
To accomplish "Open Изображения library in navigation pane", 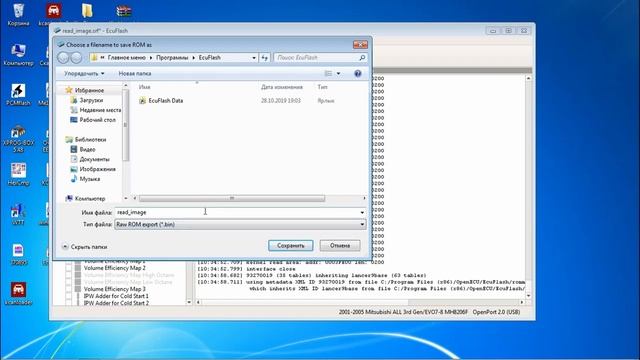I will click(x=93, y=169).
